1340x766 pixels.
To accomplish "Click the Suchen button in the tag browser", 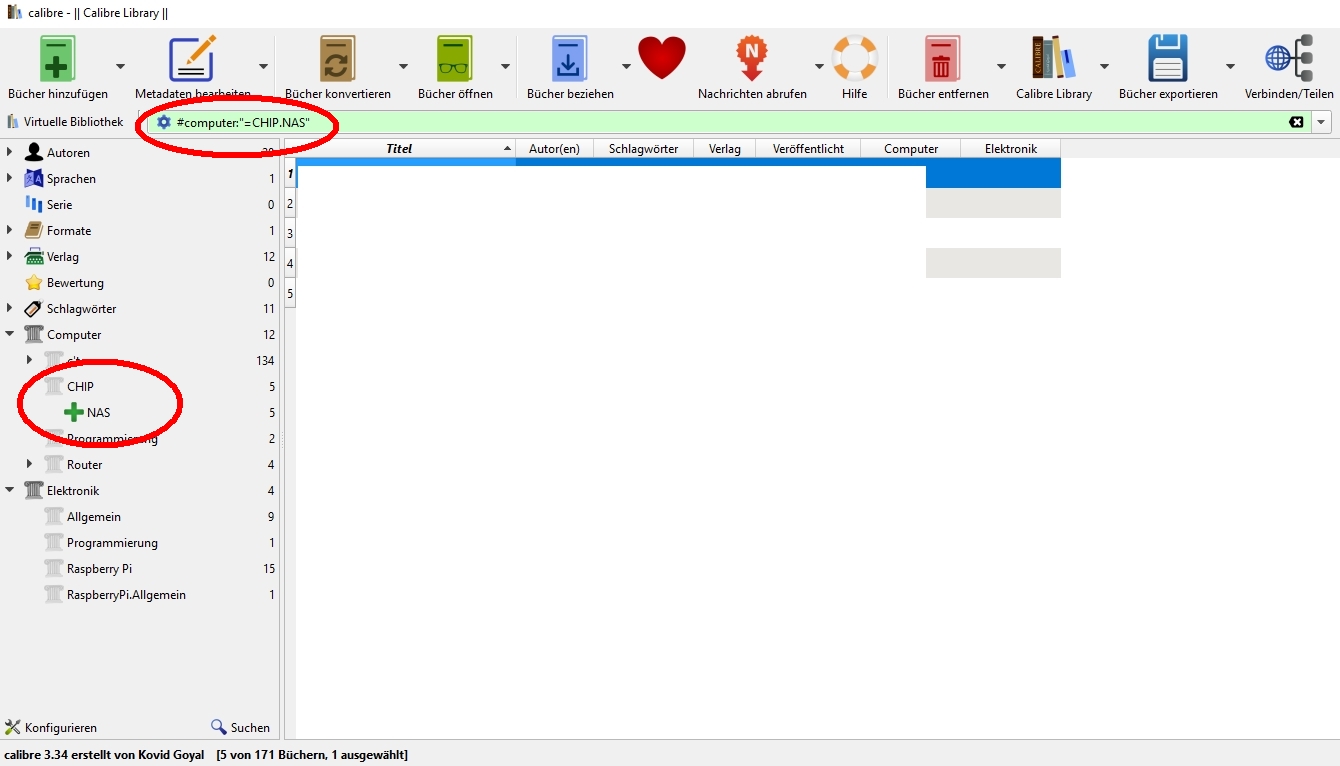I will click(x=240, y=728).
